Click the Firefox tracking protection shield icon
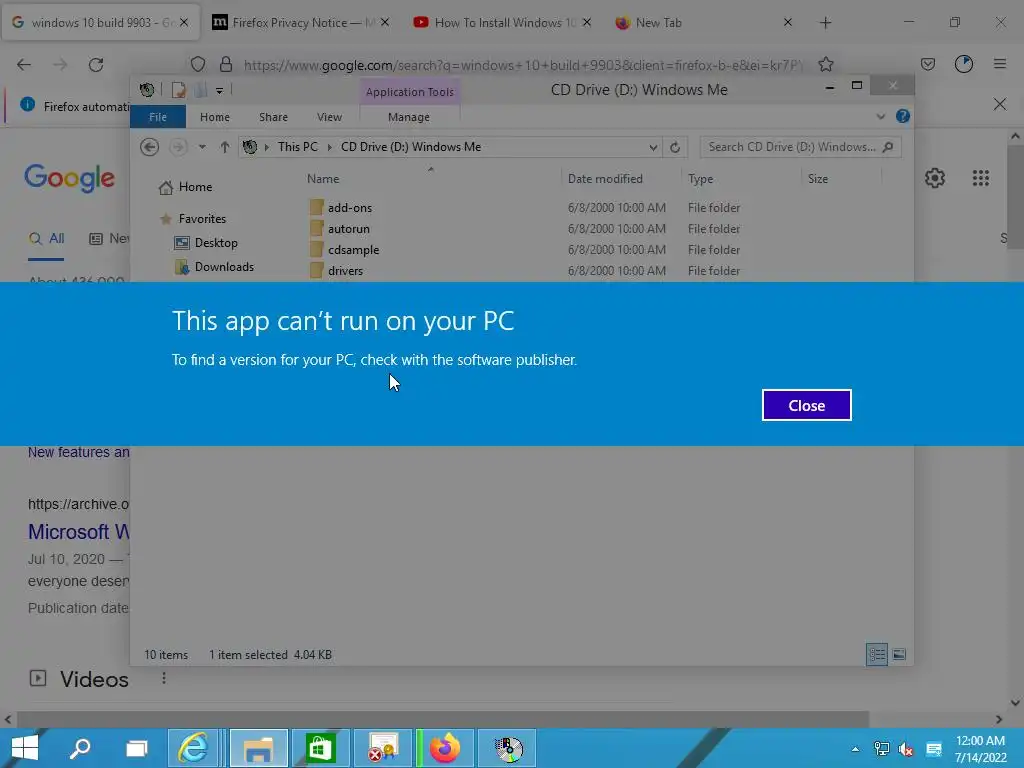The width and height of the screenshot is (1024, 768). pos(198,65)
